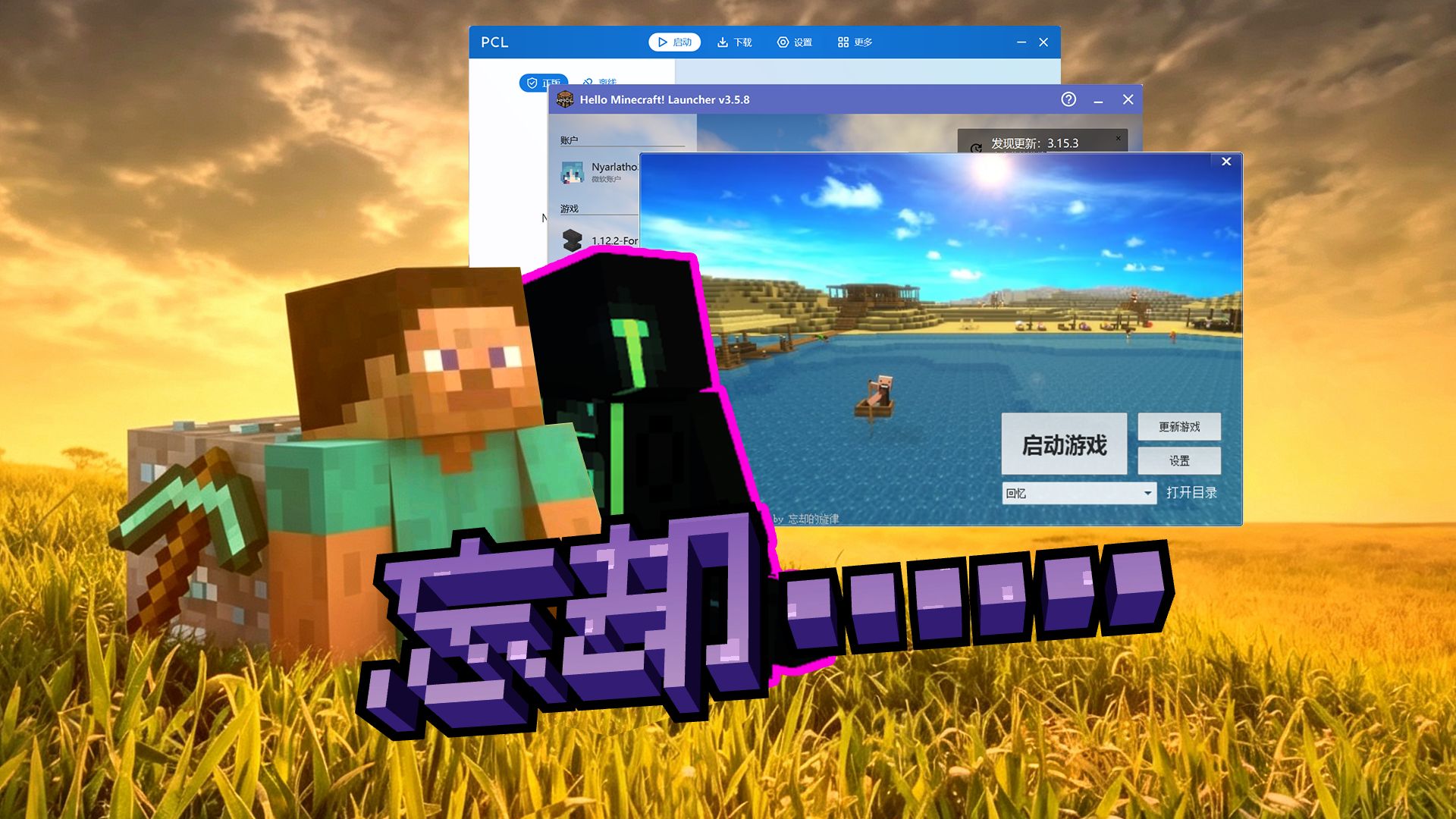Open 设置 in the front launcher
The image size is (1456, 819).
(x=1179, y=461)
